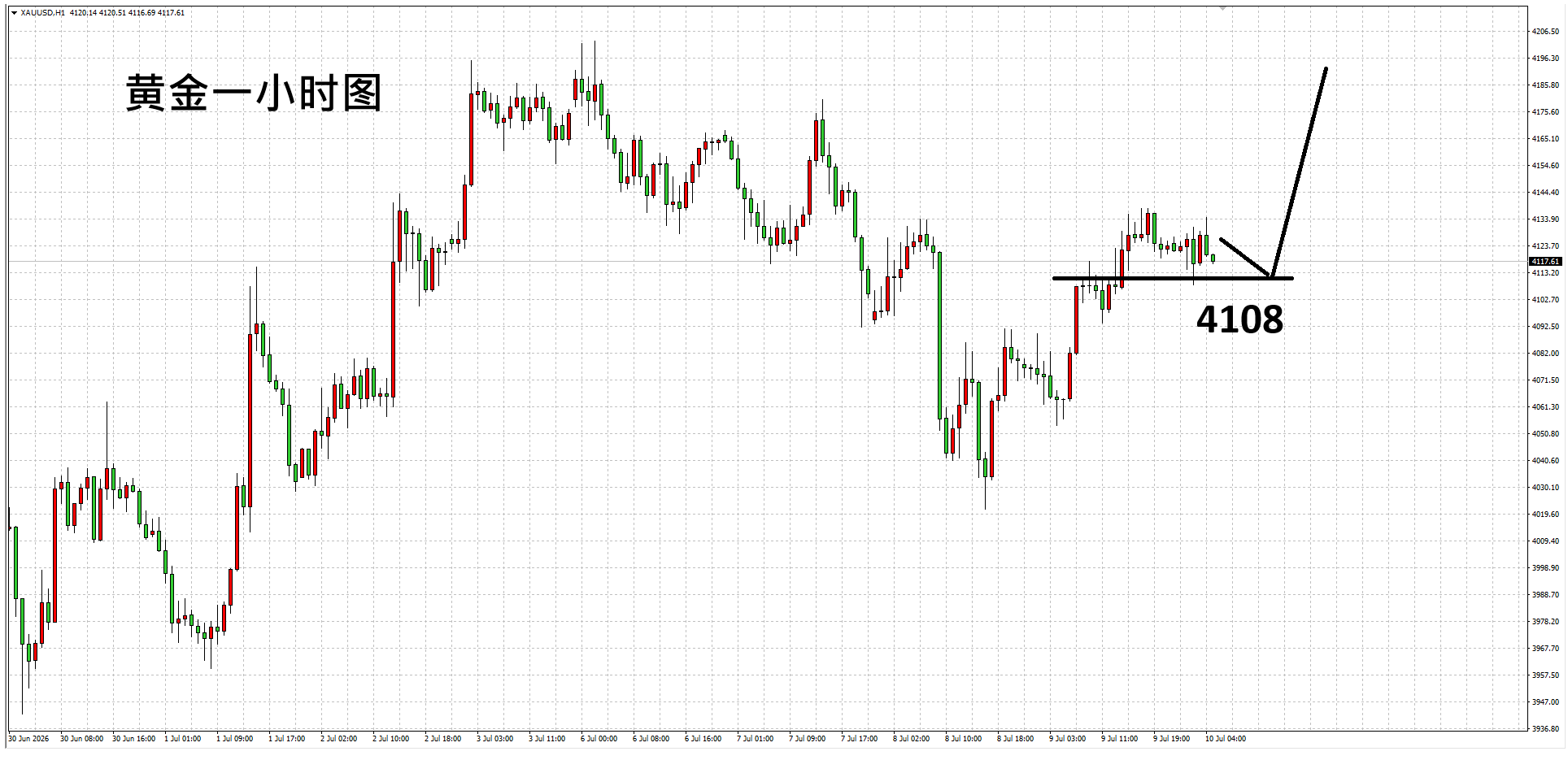Click the 6 Jul 00:00 time label

[599, 739]
